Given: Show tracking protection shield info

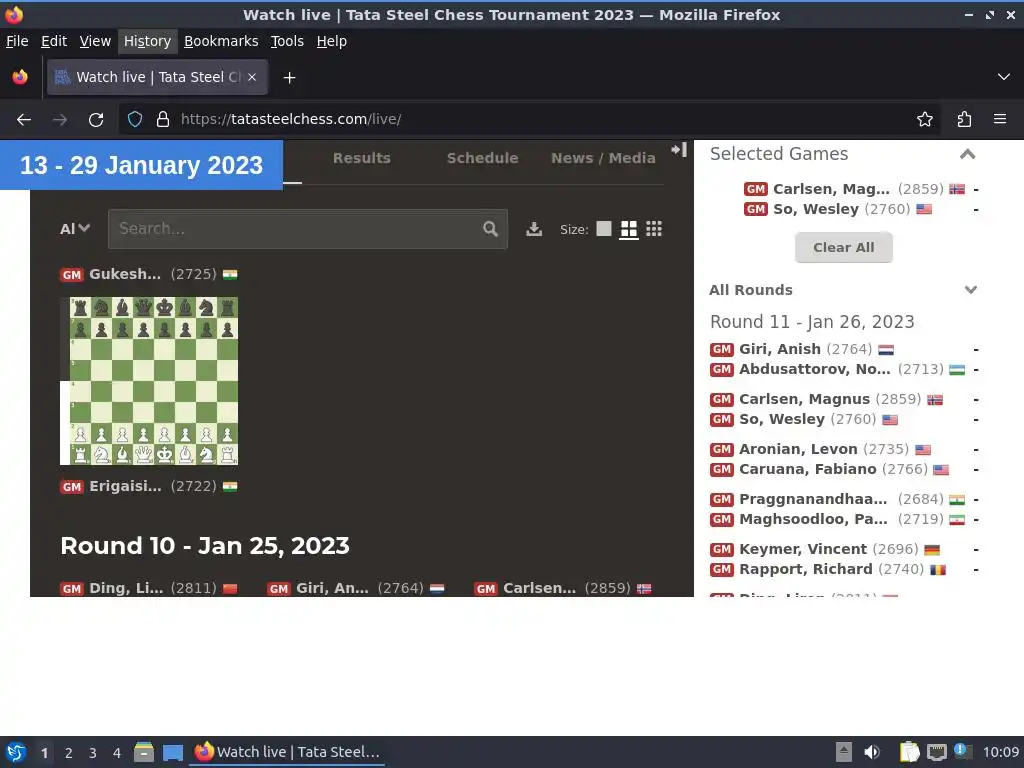Looking at the screenshot, I should pyautogui.click(x=135, y=120).
